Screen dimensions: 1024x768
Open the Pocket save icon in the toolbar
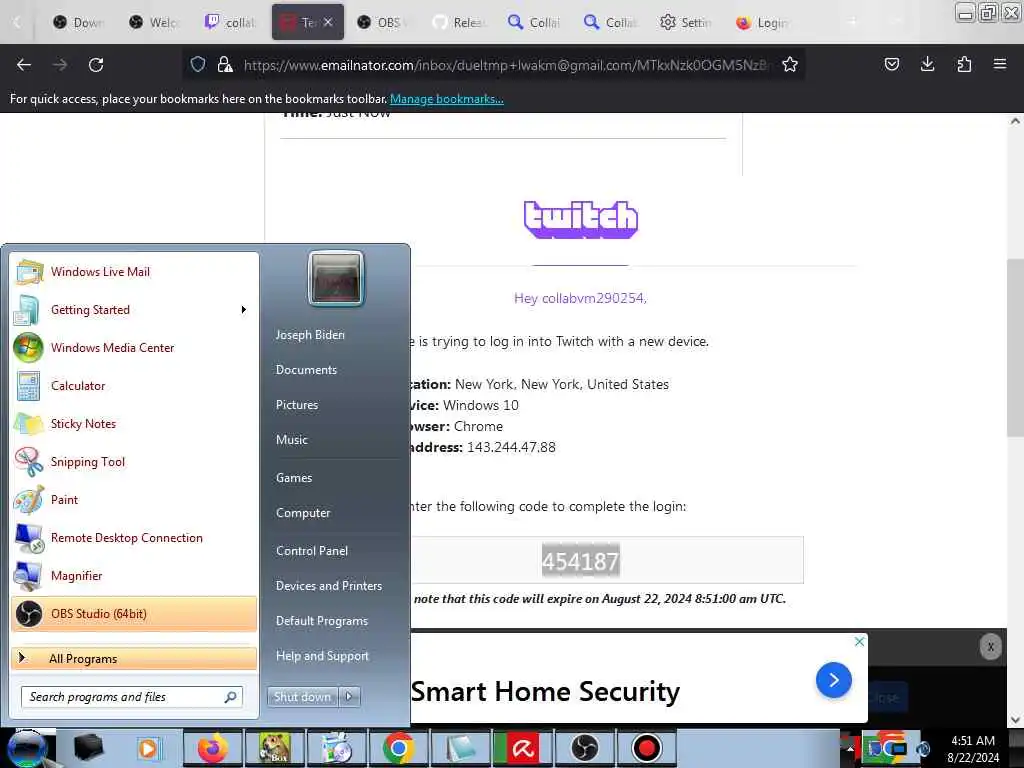pos(891,64)
